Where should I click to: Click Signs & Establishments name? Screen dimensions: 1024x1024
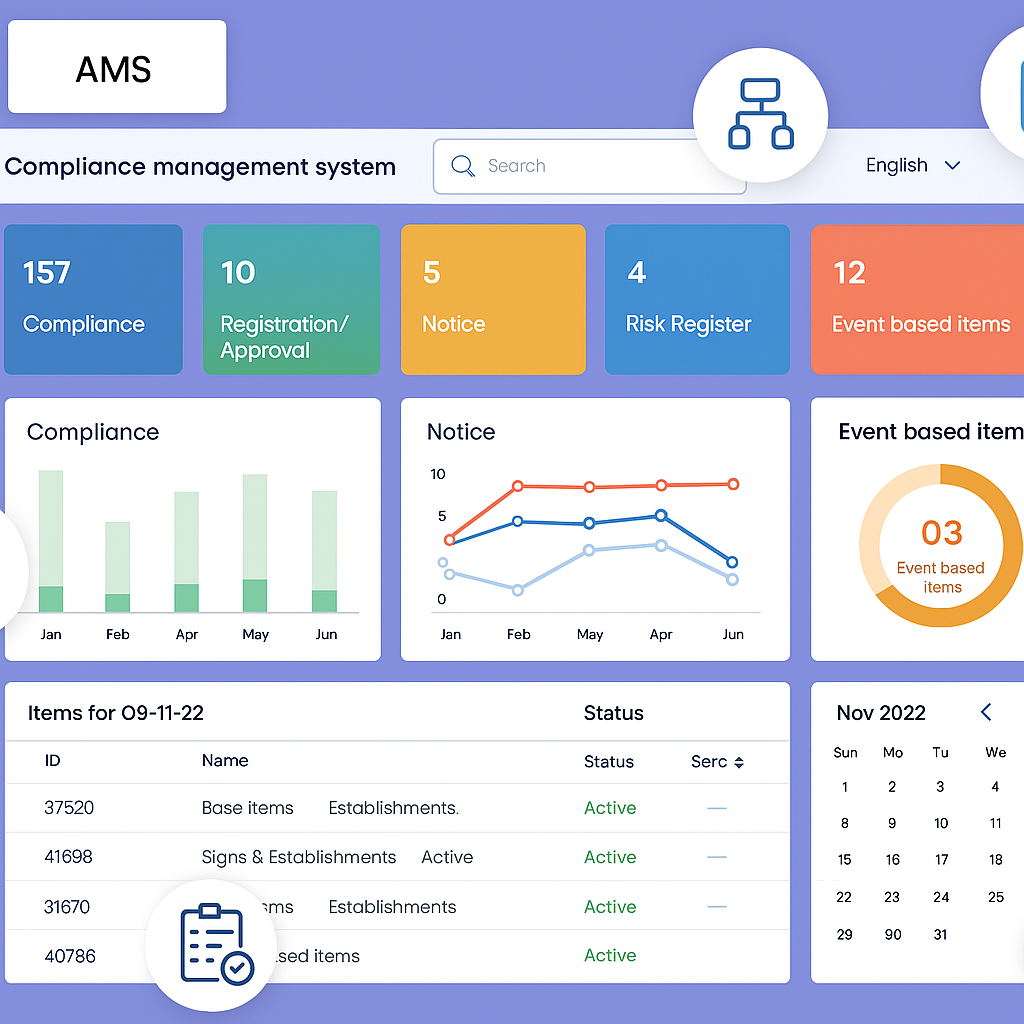(298, 857)
